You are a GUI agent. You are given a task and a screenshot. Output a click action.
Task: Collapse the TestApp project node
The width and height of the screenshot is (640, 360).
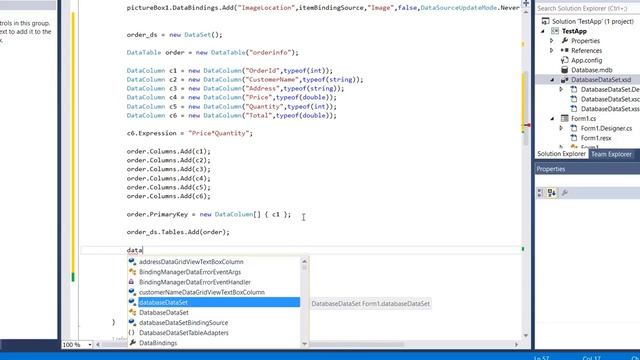click(543, 31)
